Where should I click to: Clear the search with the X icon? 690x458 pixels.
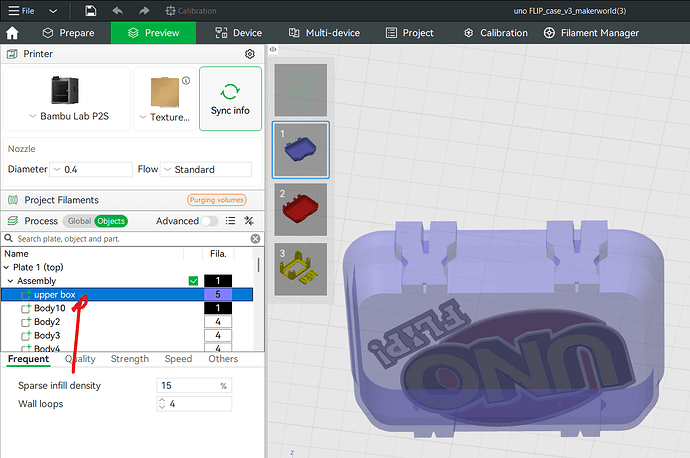coord(255,239)
